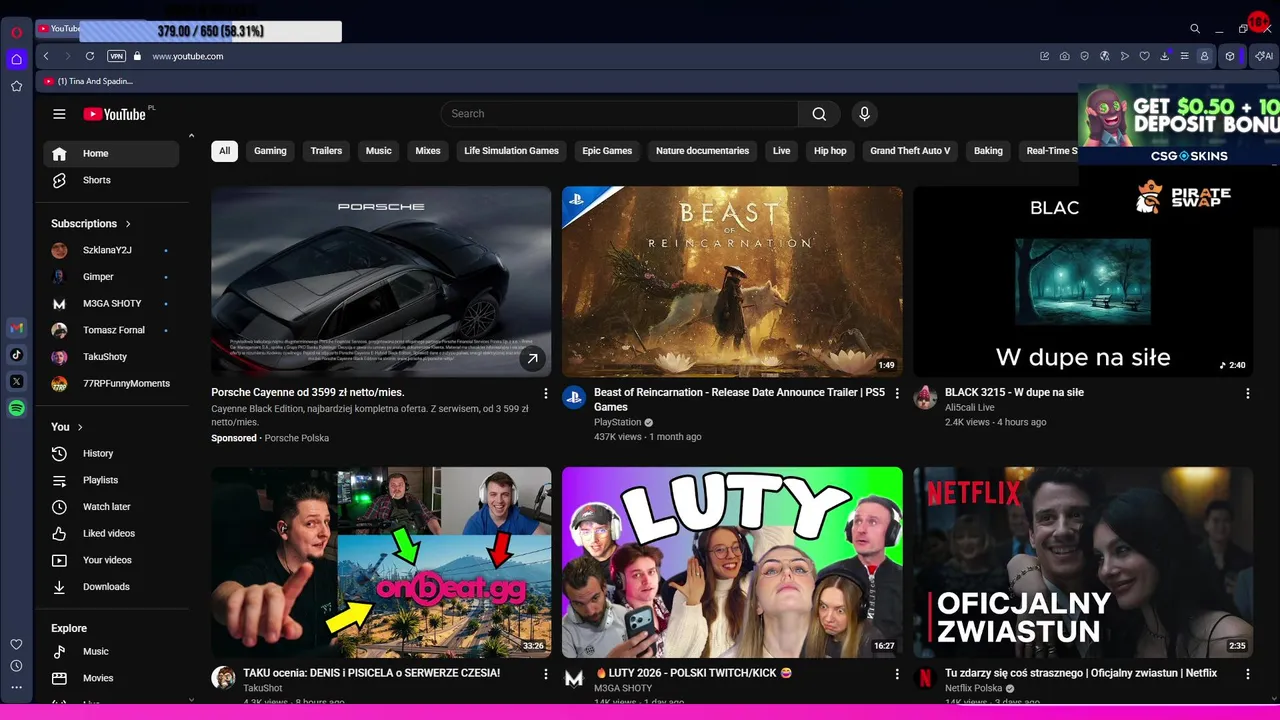Expand the You section chevron
Image resolution: width=1280 pixels, height=720 pixels.
click(x=80, y=427)
